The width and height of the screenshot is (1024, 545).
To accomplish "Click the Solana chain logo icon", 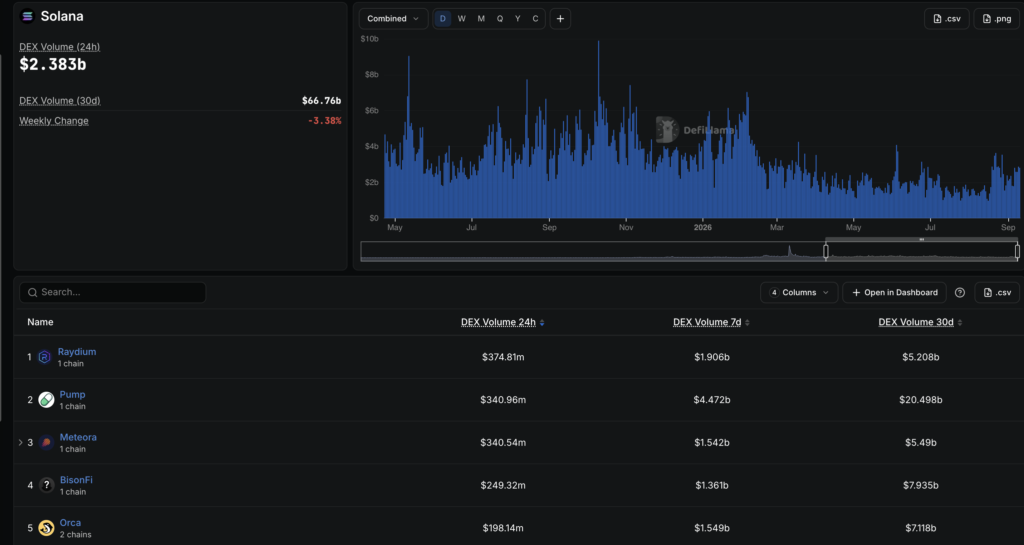I will click(x=27, y=16).
